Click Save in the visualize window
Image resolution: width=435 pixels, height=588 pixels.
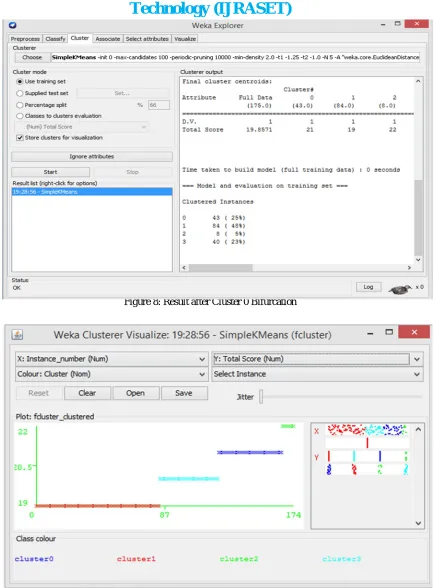pos(184,393)
